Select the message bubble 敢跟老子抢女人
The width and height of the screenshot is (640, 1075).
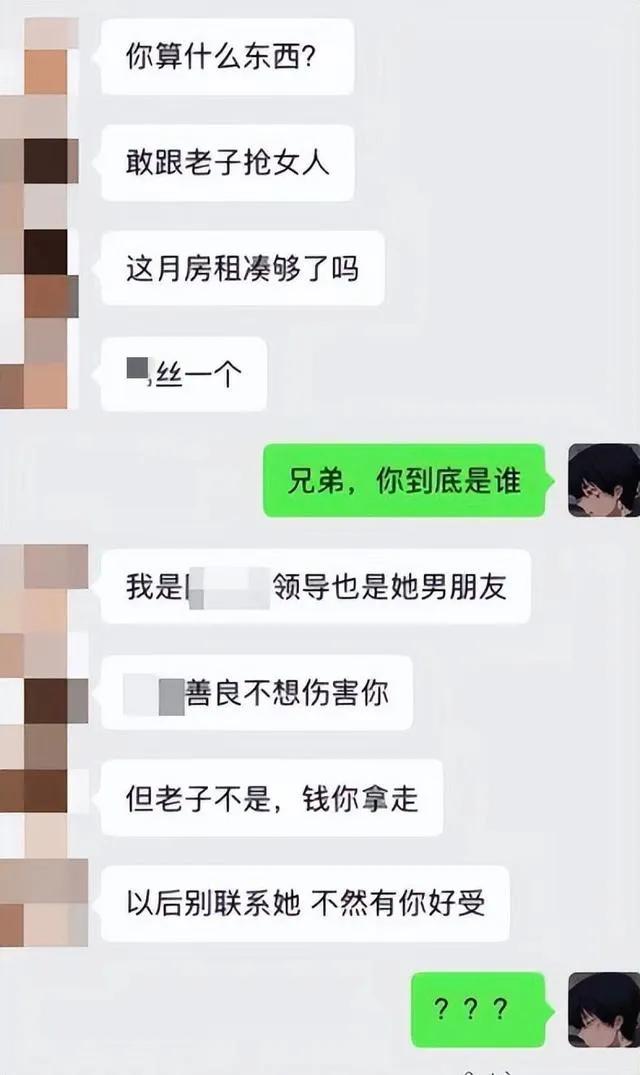pos(227,162)
